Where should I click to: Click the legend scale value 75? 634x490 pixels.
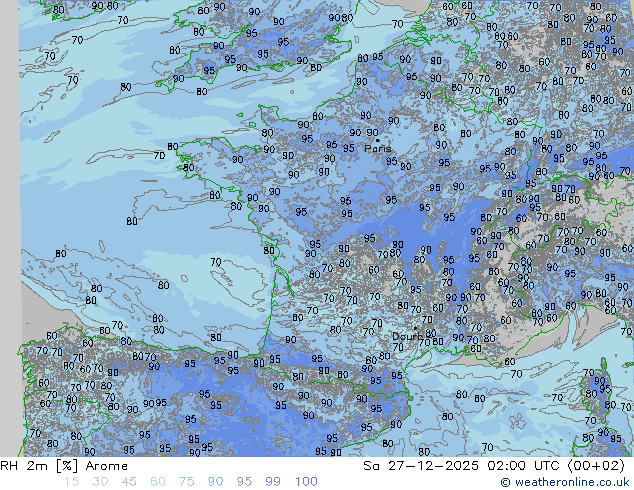coord(187,482)
